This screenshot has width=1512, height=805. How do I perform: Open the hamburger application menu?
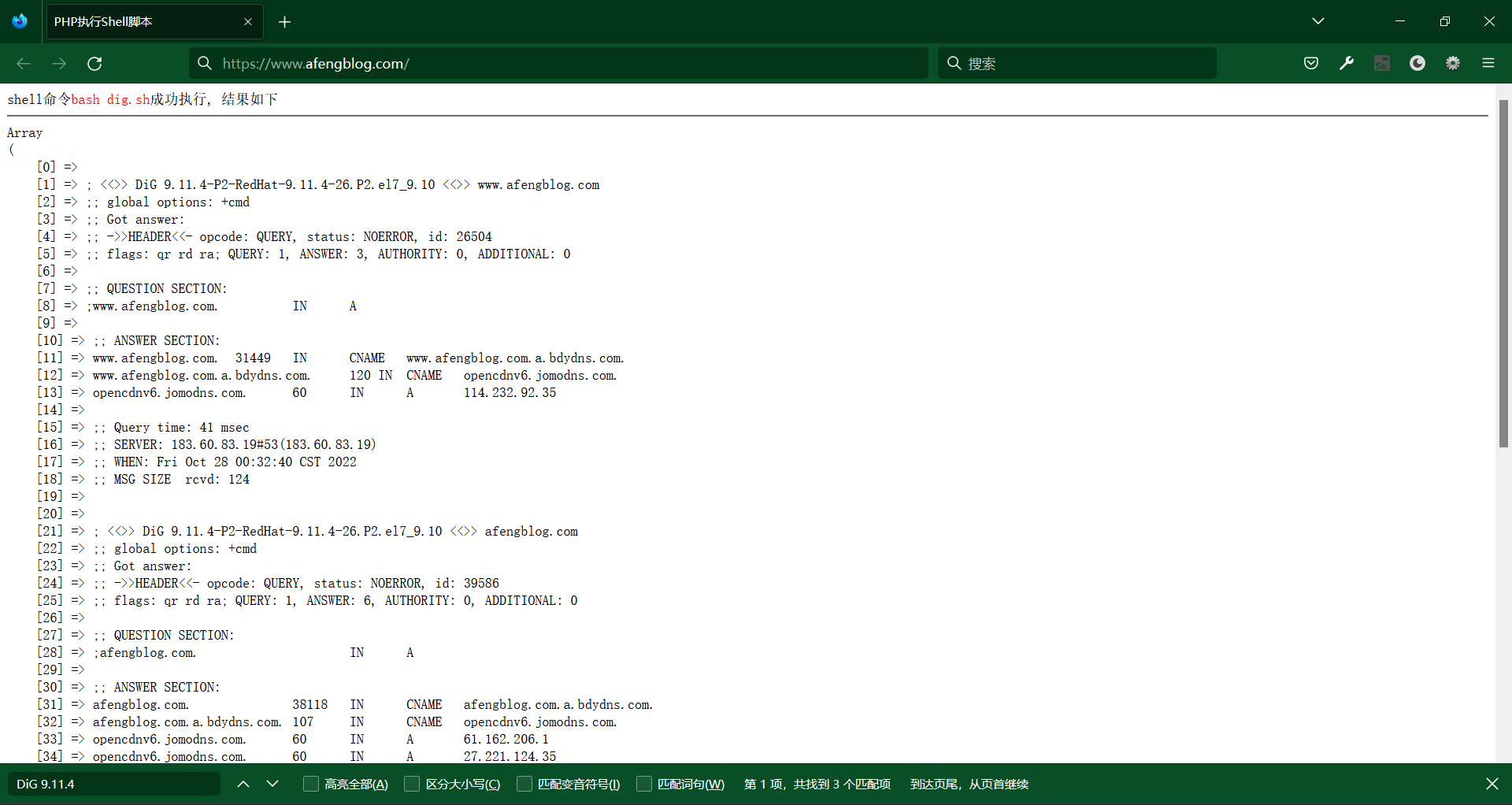coord(1489,63)
